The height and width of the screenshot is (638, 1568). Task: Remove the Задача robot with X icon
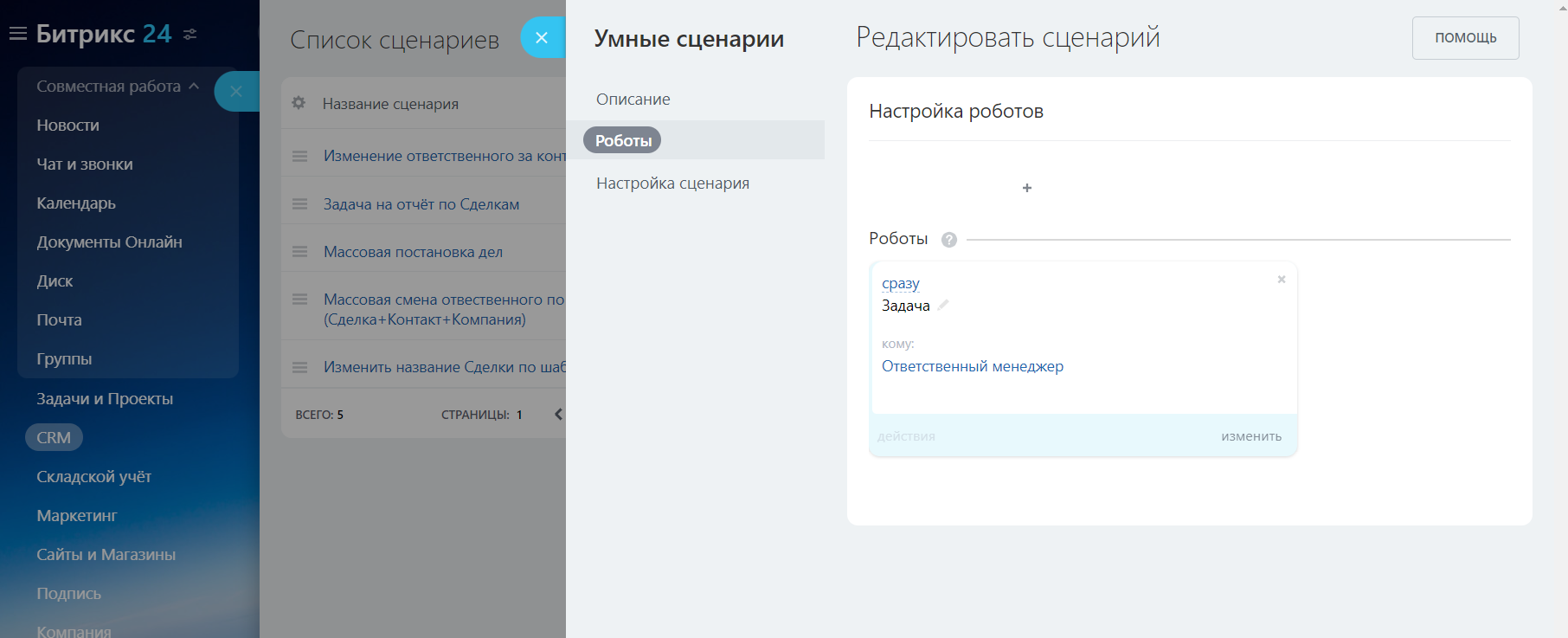point(1282,280)
